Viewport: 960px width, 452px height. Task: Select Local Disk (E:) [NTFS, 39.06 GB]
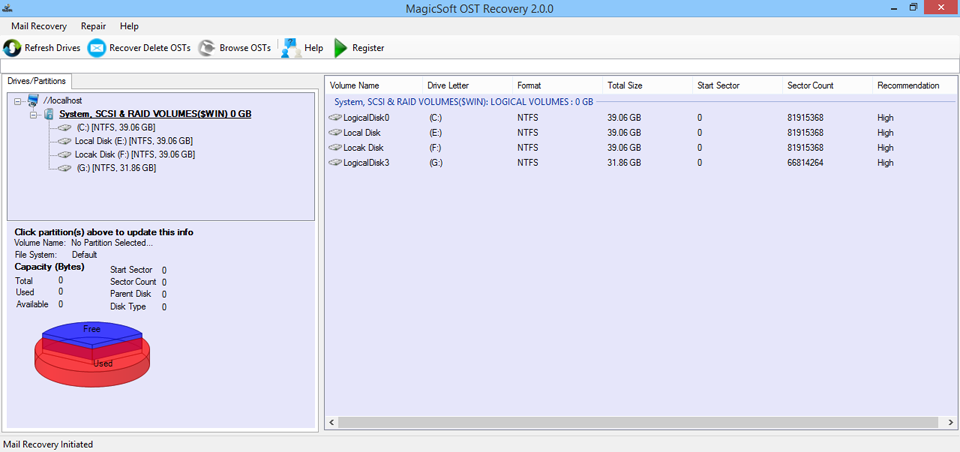click(x=134, y=141)
